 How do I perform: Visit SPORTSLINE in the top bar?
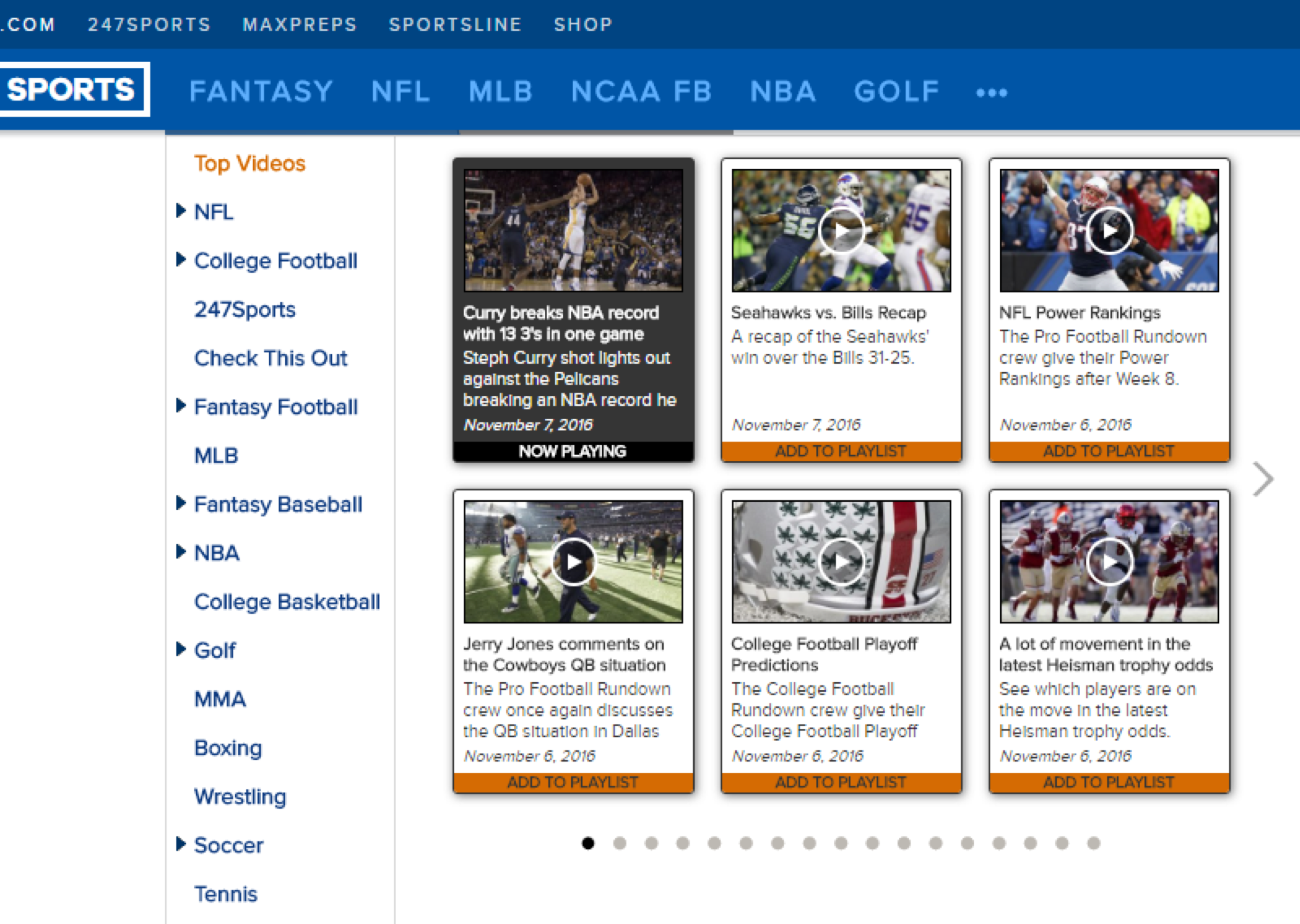point(455,24)
